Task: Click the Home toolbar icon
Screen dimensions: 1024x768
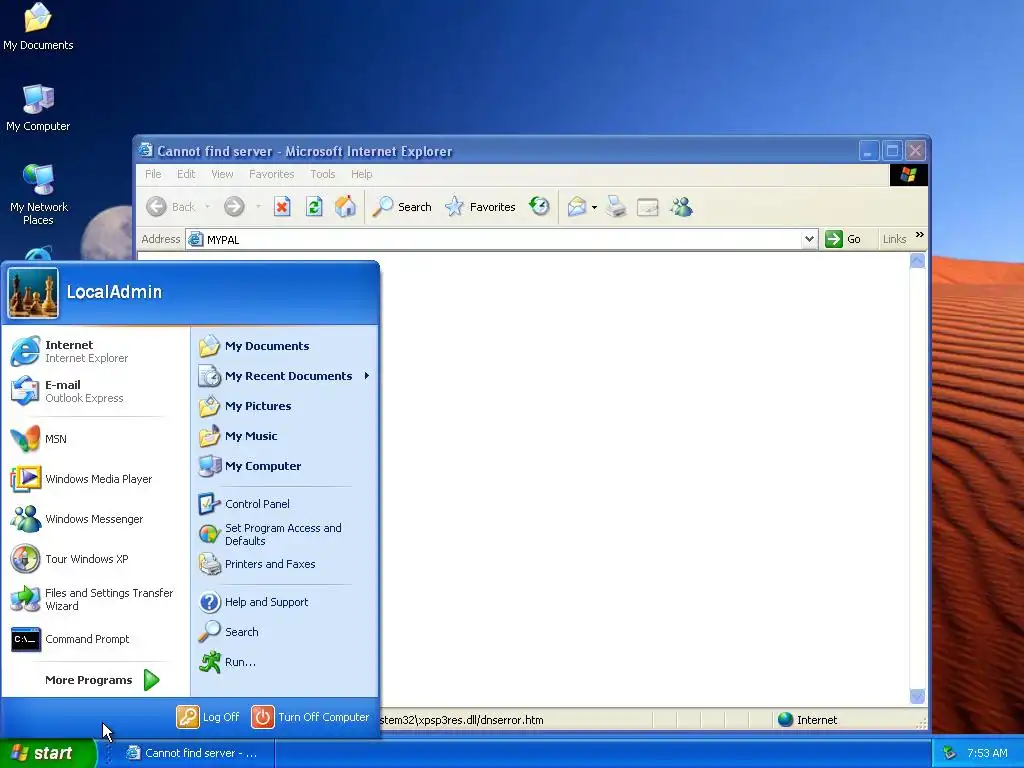Action: pyautogui.click(x=345, y=207)
